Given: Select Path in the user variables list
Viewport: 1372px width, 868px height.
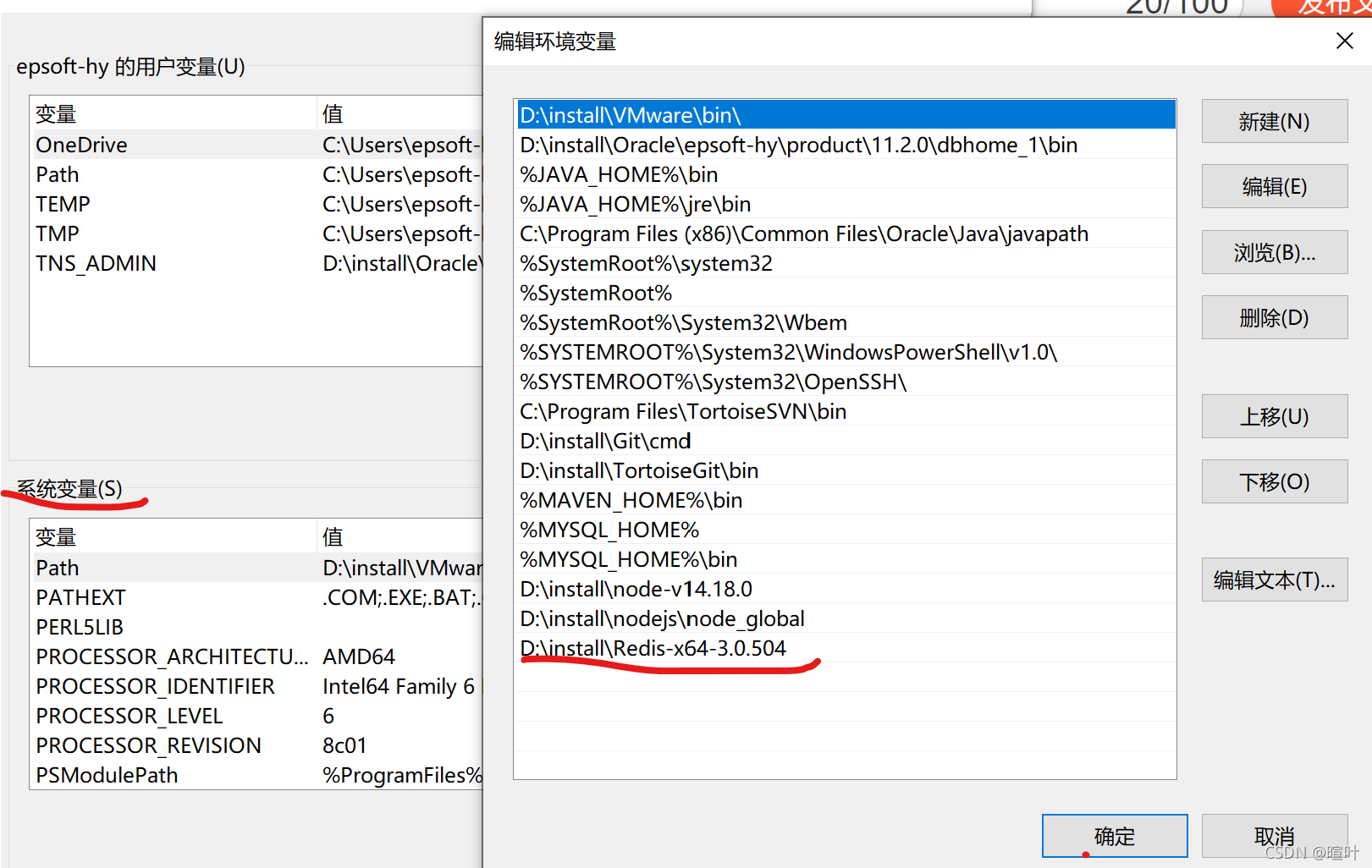Looking at the screenshot, I should [256, 174].
